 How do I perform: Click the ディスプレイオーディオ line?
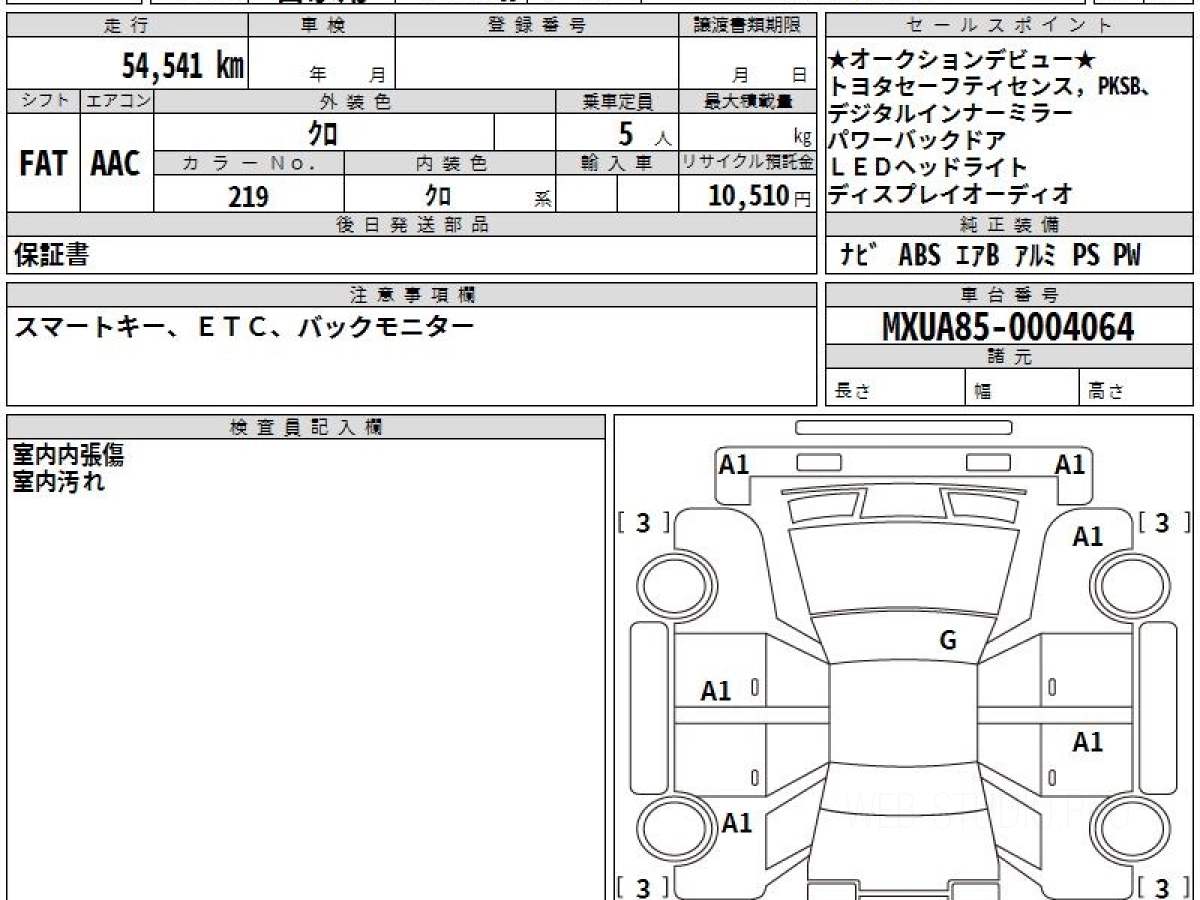point(951,193)
